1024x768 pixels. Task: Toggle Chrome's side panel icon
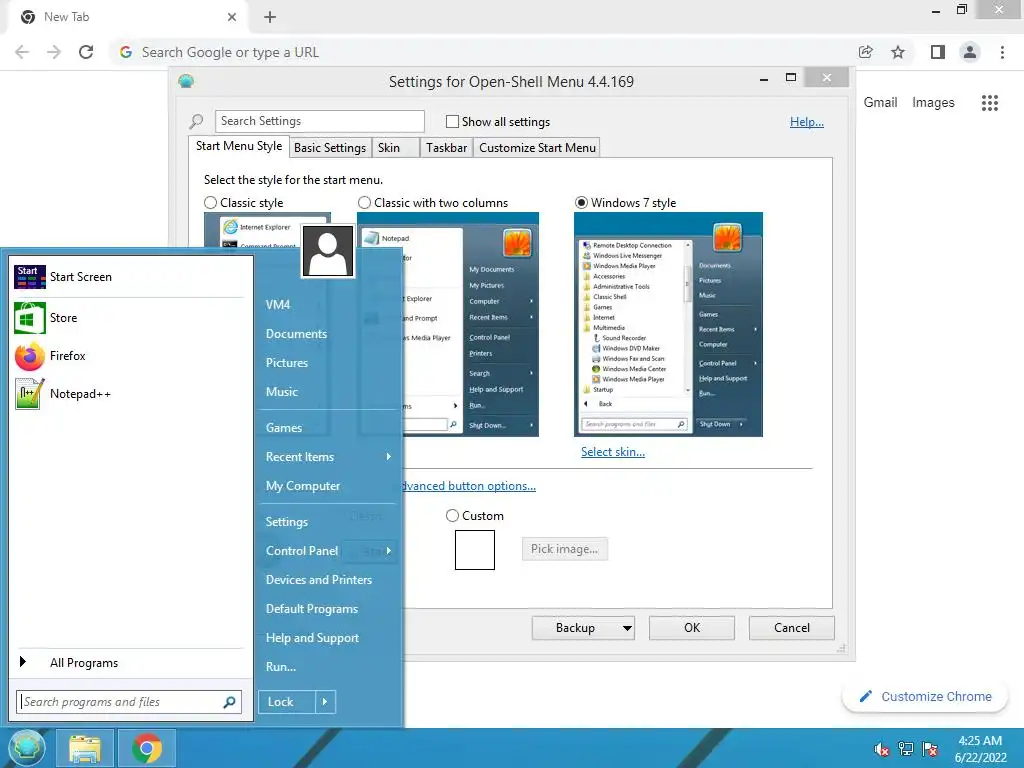938,52
